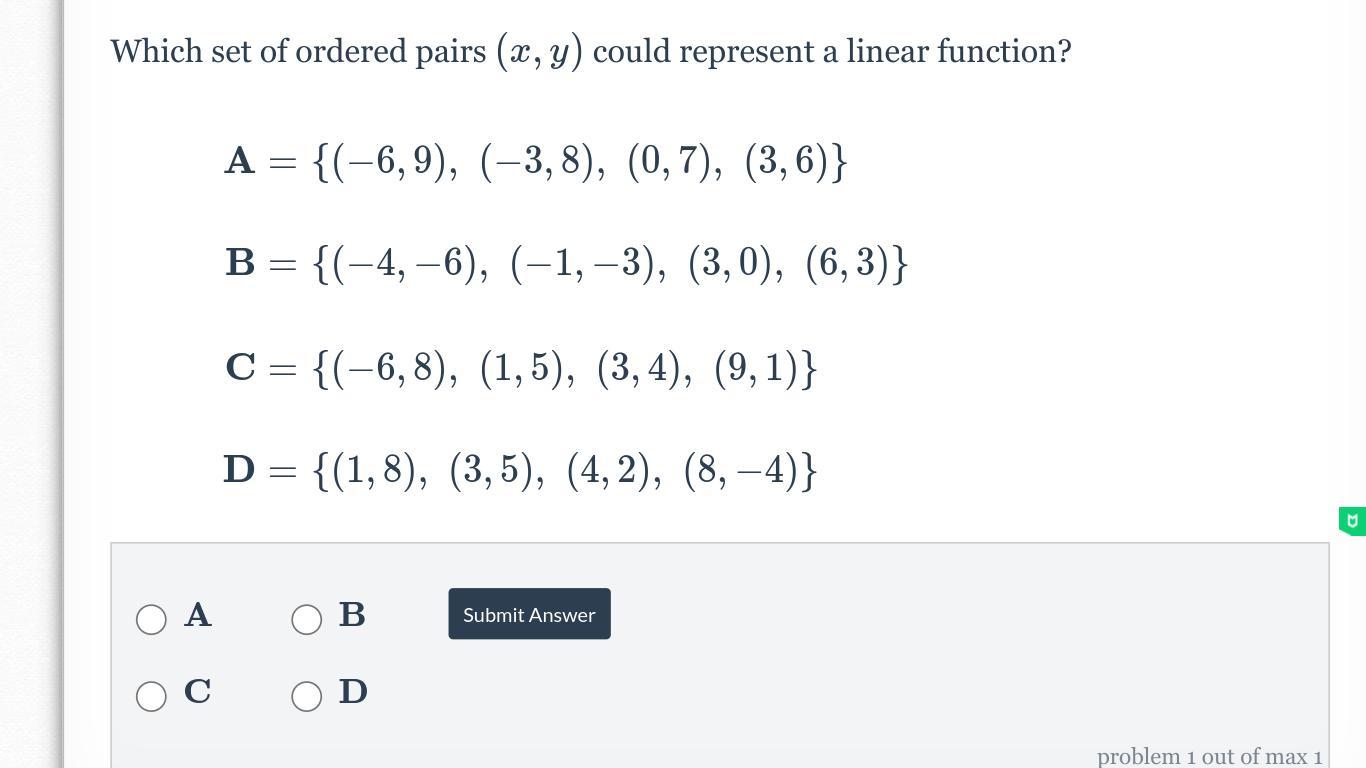Click the bold C label beside its radio
The image size is (1366, 768).
point(198,692)
